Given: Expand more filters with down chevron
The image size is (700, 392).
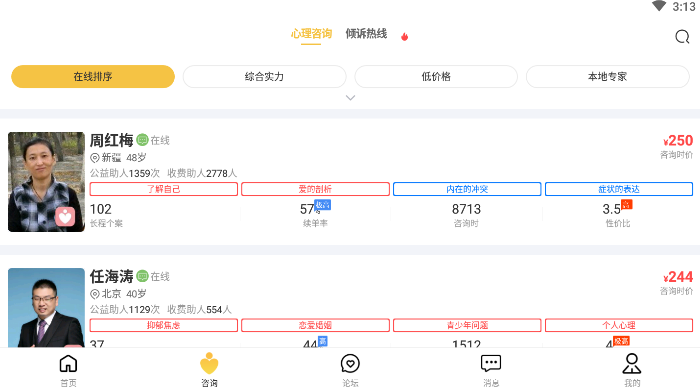Looking at the screenshot, I should point(350,98).
